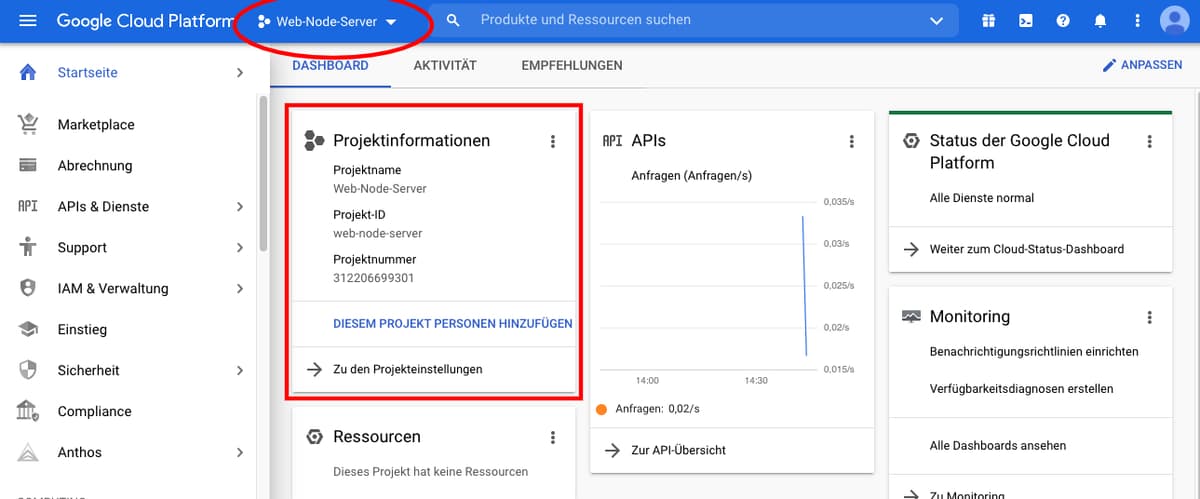
Task: Expand the Anthos submenu chevron
Action: tap(239, 453)
